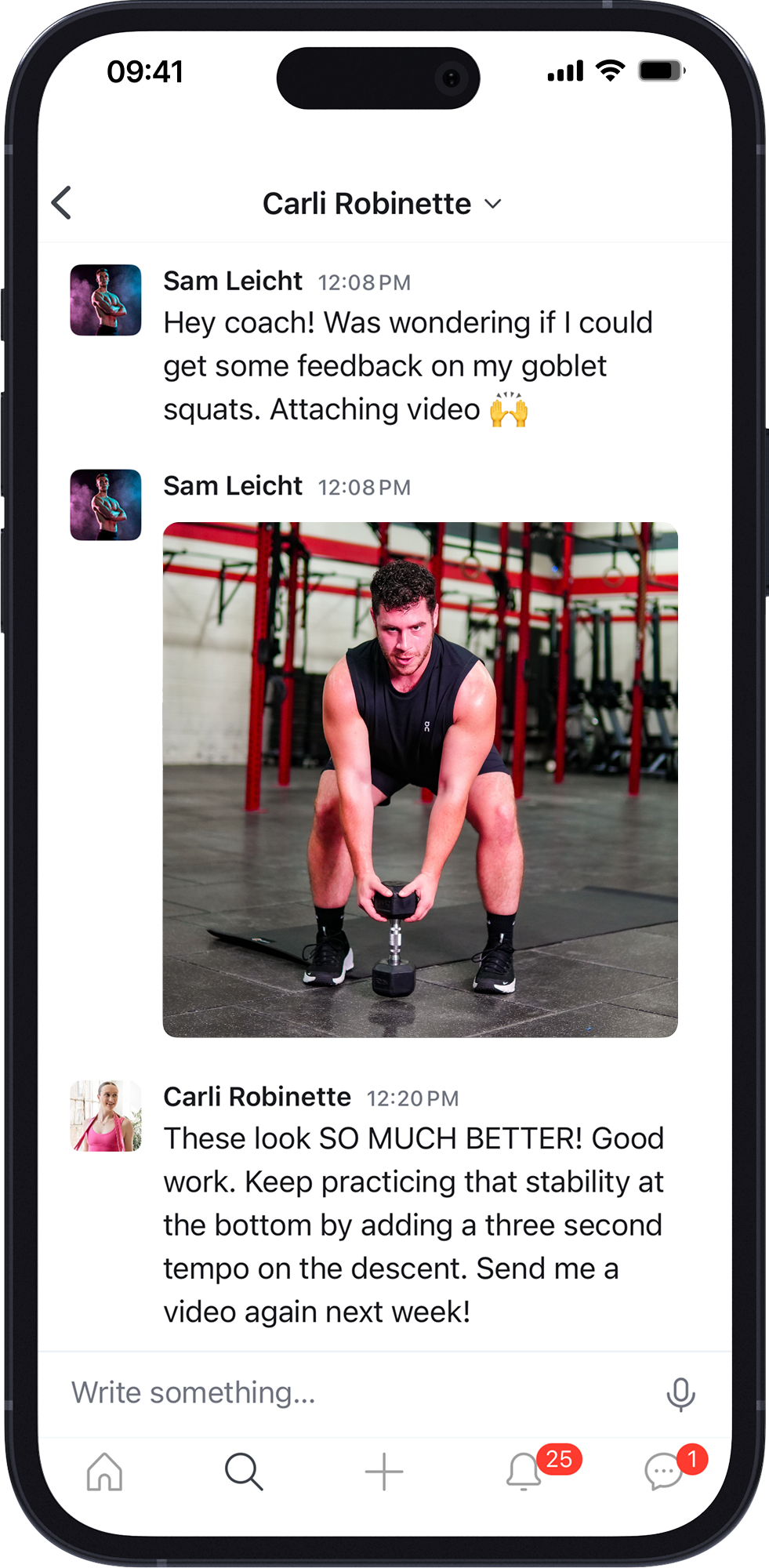Open Sam Leicht's name above the video
Viewport: 769px width, 1568px height.
pos(233,486)
